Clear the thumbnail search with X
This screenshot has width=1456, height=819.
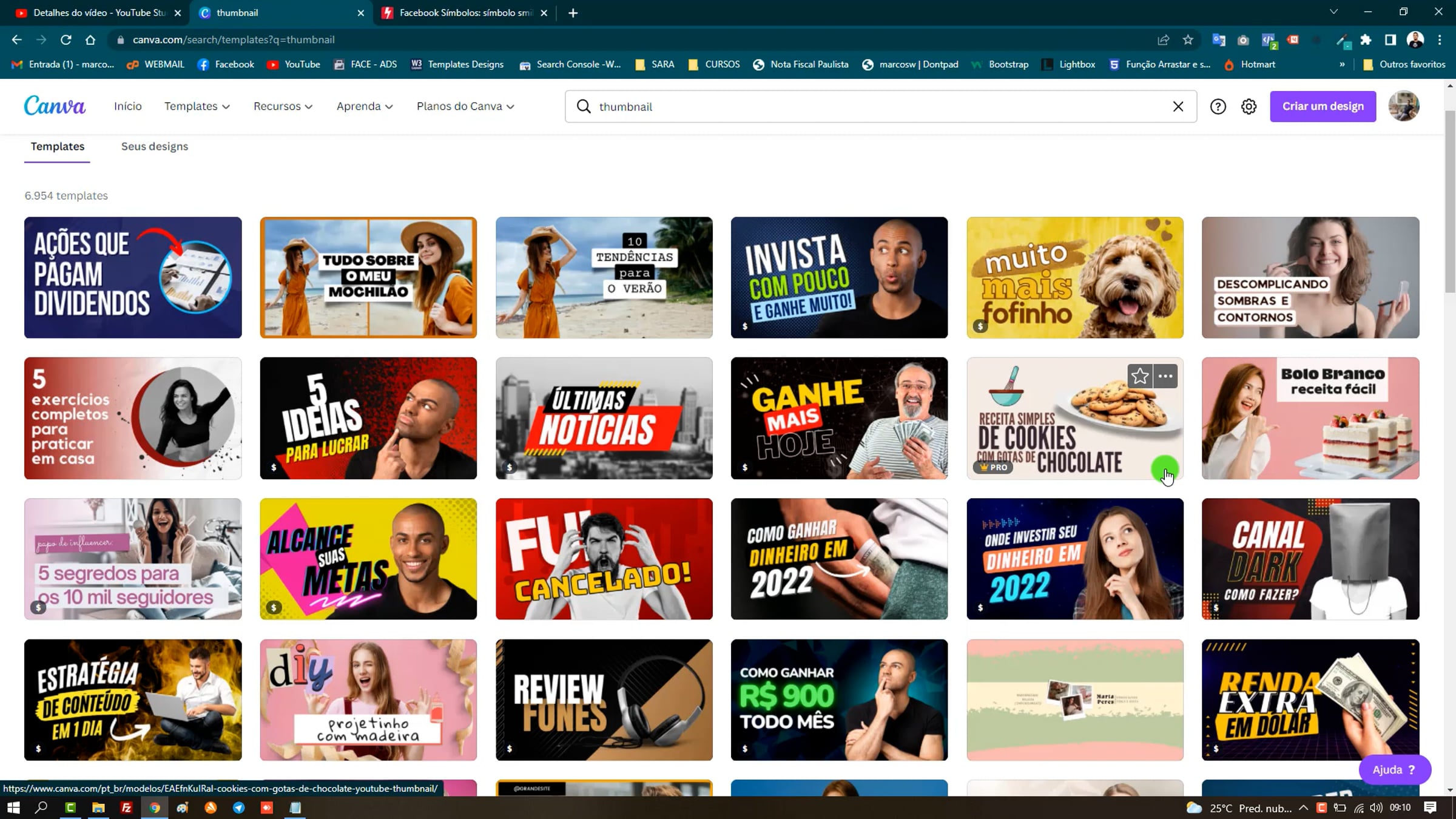point(1178,107)
